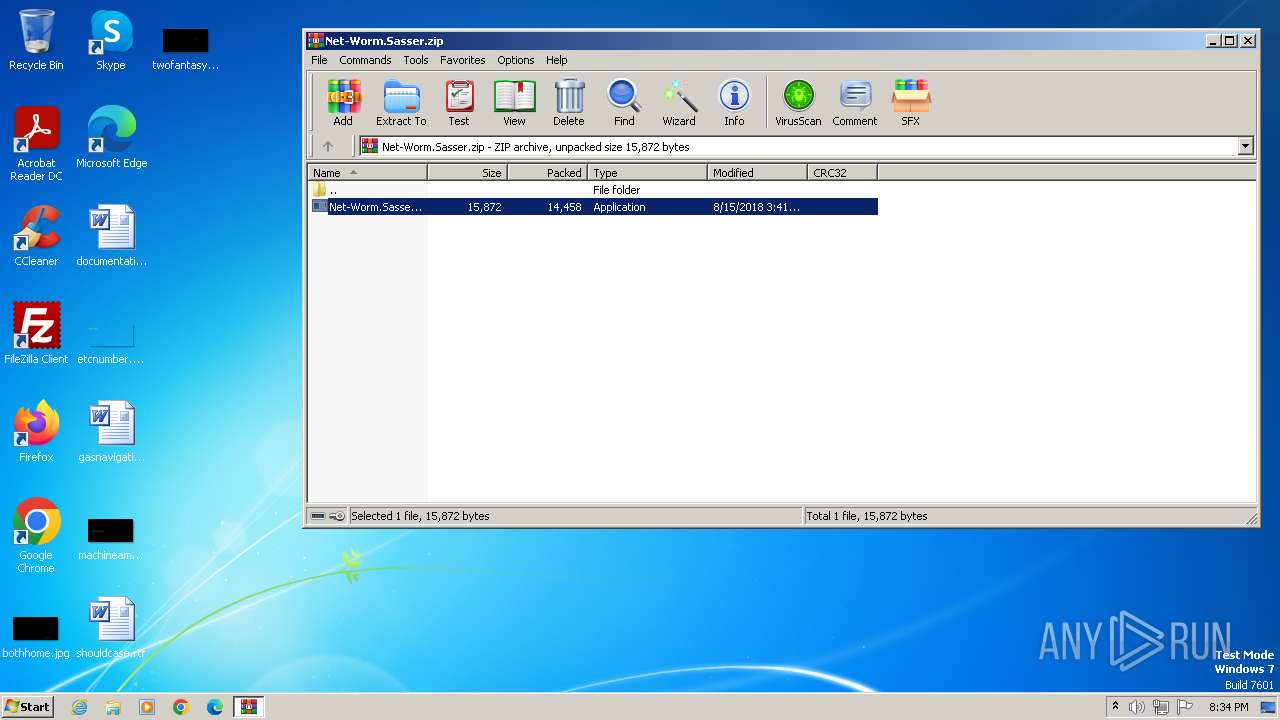This screenshot has width=1280, height=720.
Task: Click the Action Center flag tray icon
Action: pos(1185,707)
